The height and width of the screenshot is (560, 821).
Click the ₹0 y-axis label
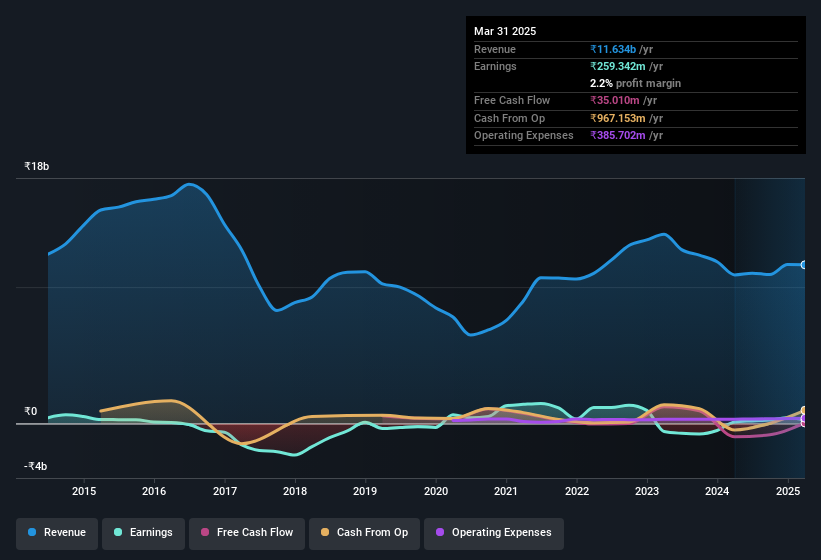(31, 411)
